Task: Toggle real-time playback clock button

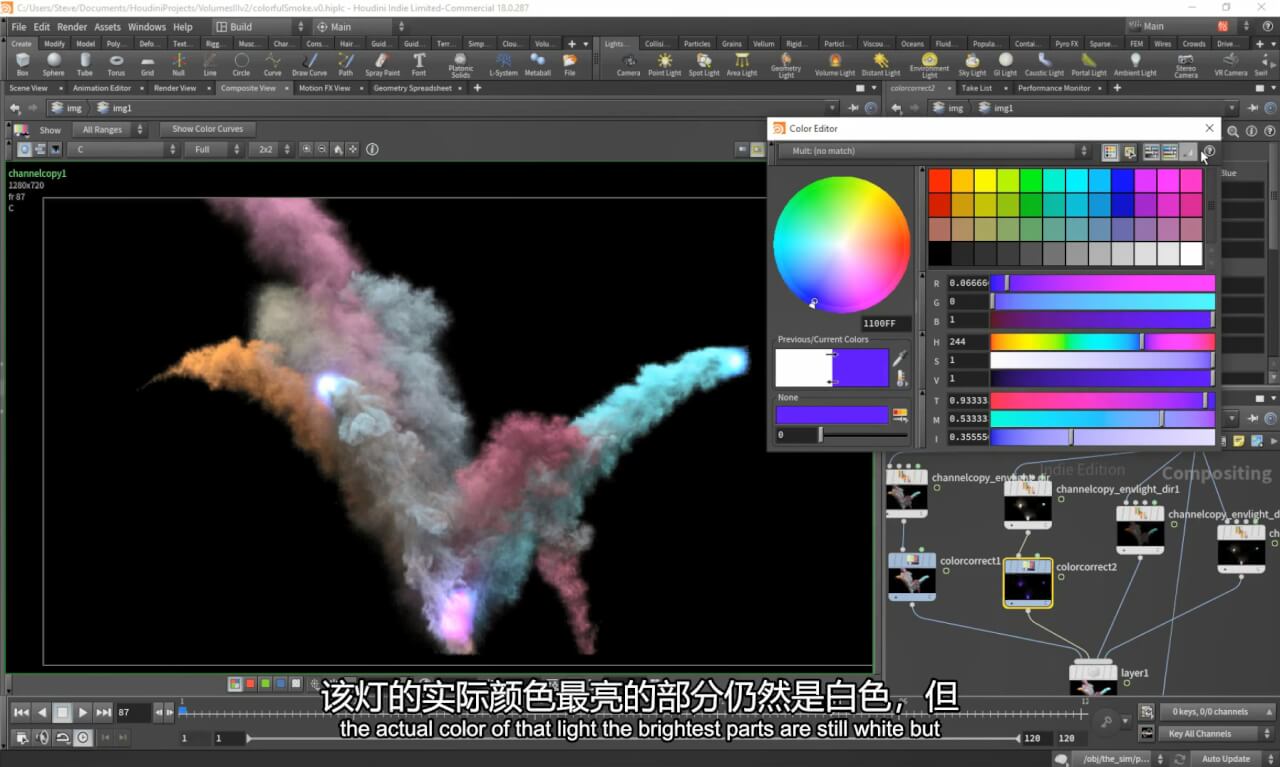Action: 82,737
